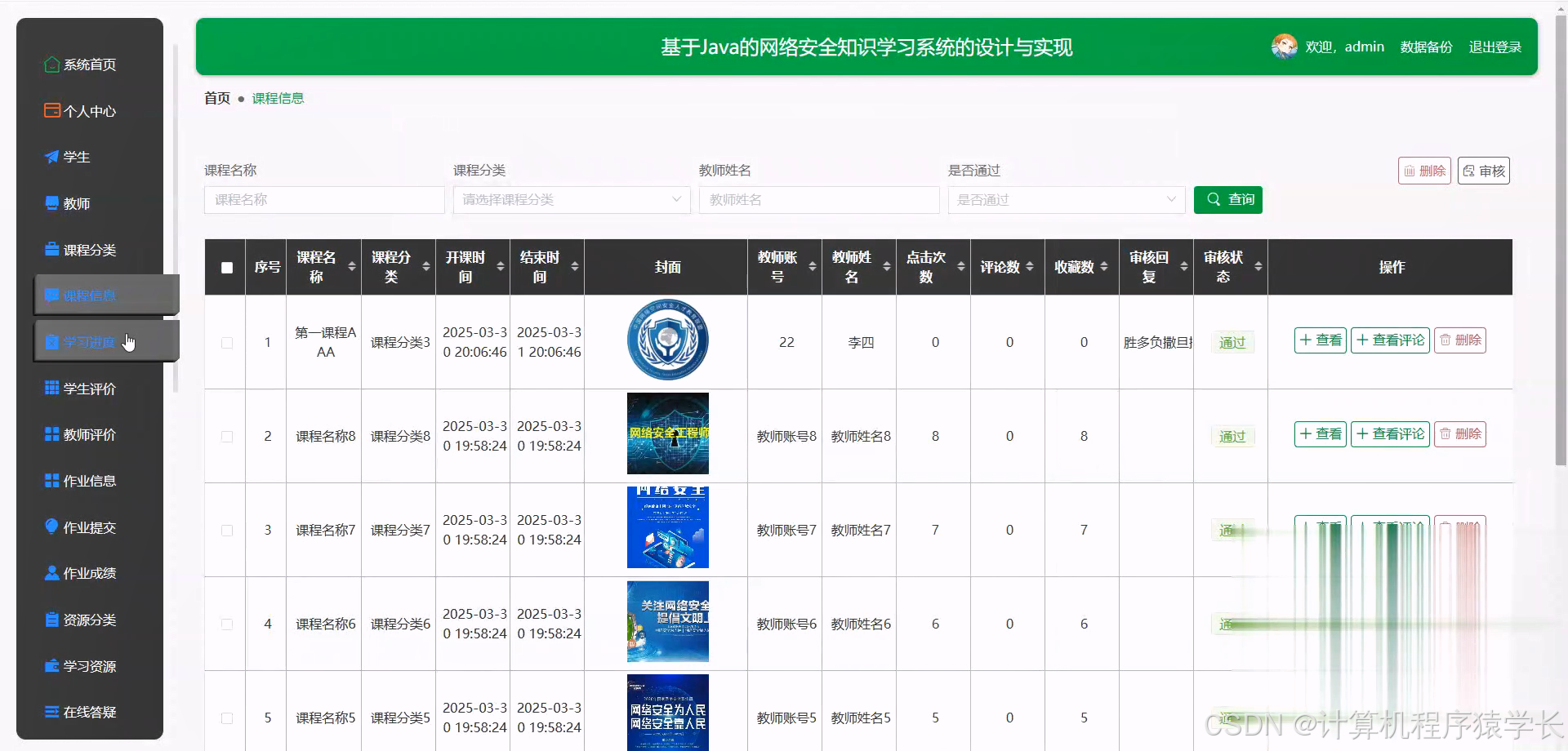Select the 个人中心 profile icon
Image resolution: width=1568 pixels, height=751 pixels.
pos(51,110)
